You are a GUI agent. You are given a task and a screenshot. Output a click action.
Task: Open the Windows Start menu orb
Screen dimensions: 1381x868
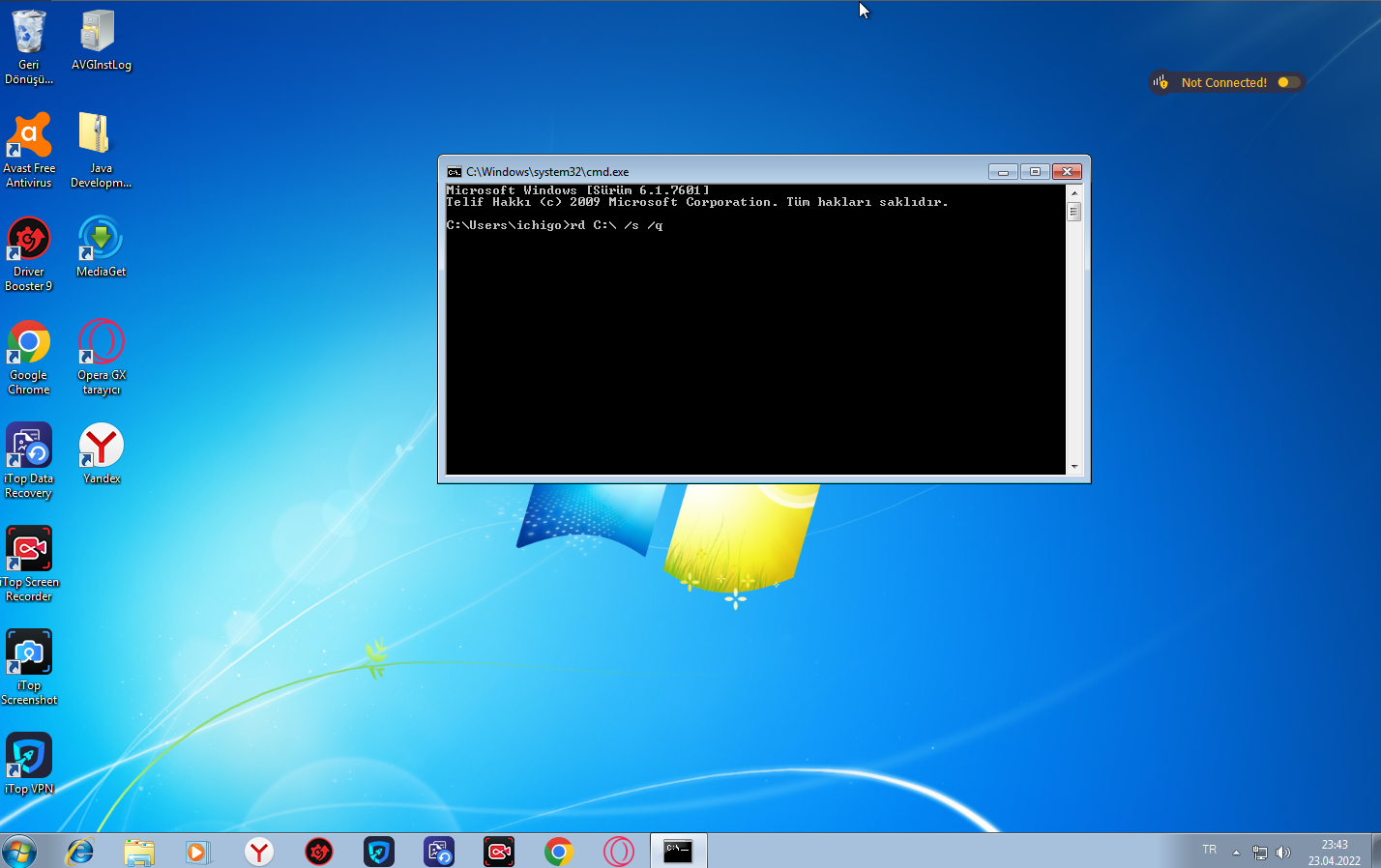pyautogui.click(x=19, y=852)
